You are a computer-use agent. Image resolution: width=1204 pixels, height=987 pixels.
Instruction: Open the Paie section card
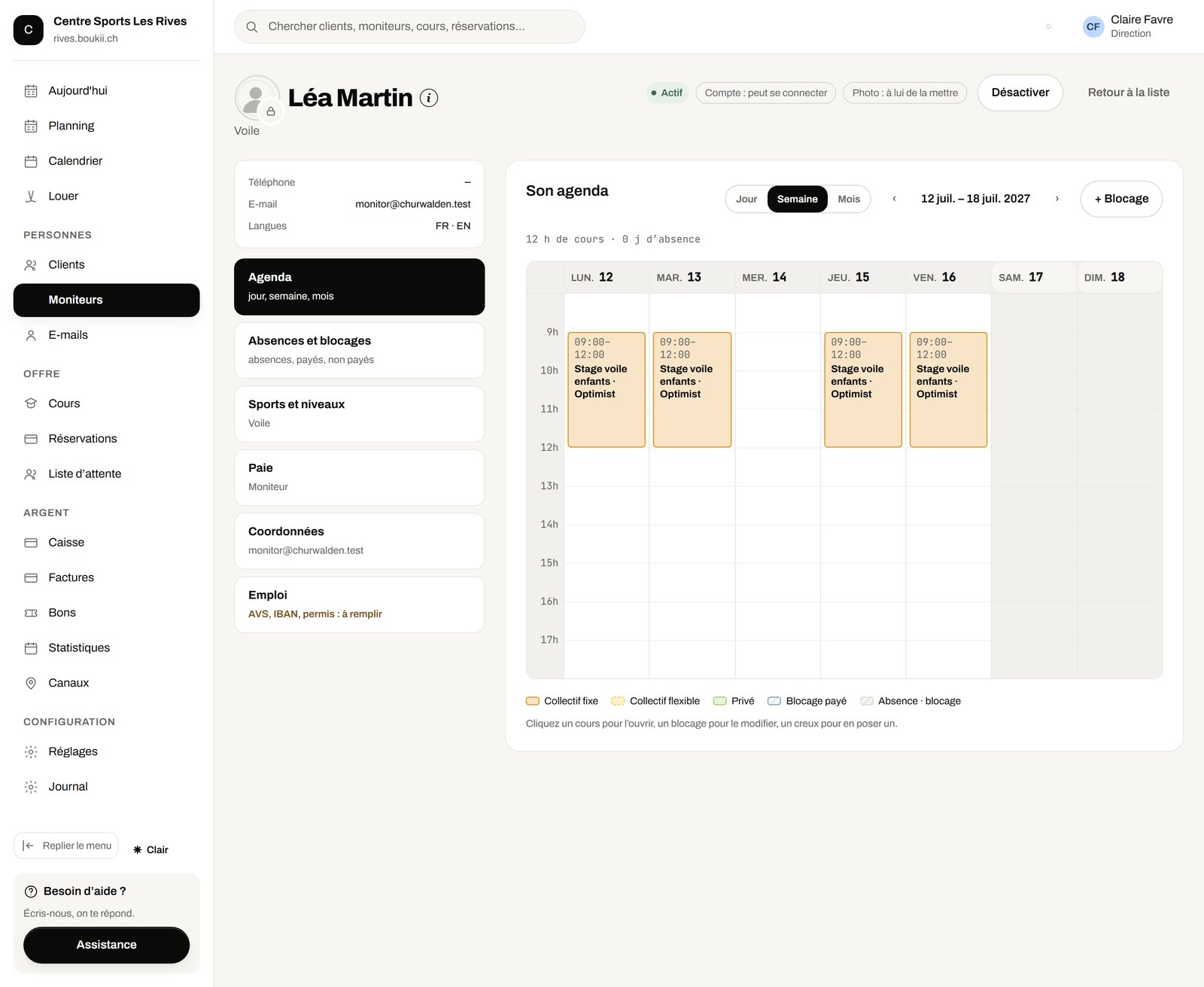tap(359, 477)
